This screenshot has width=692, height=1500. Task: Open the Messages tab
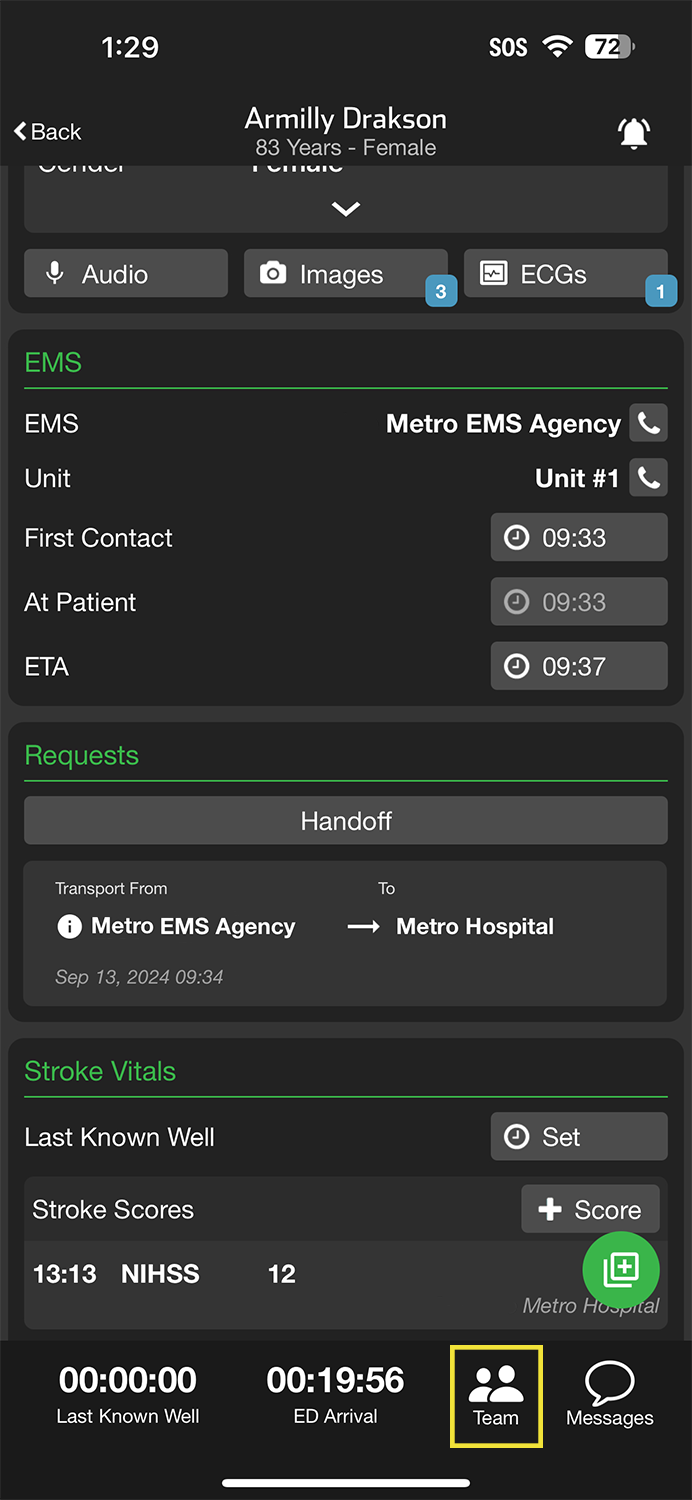[609, 1395]
